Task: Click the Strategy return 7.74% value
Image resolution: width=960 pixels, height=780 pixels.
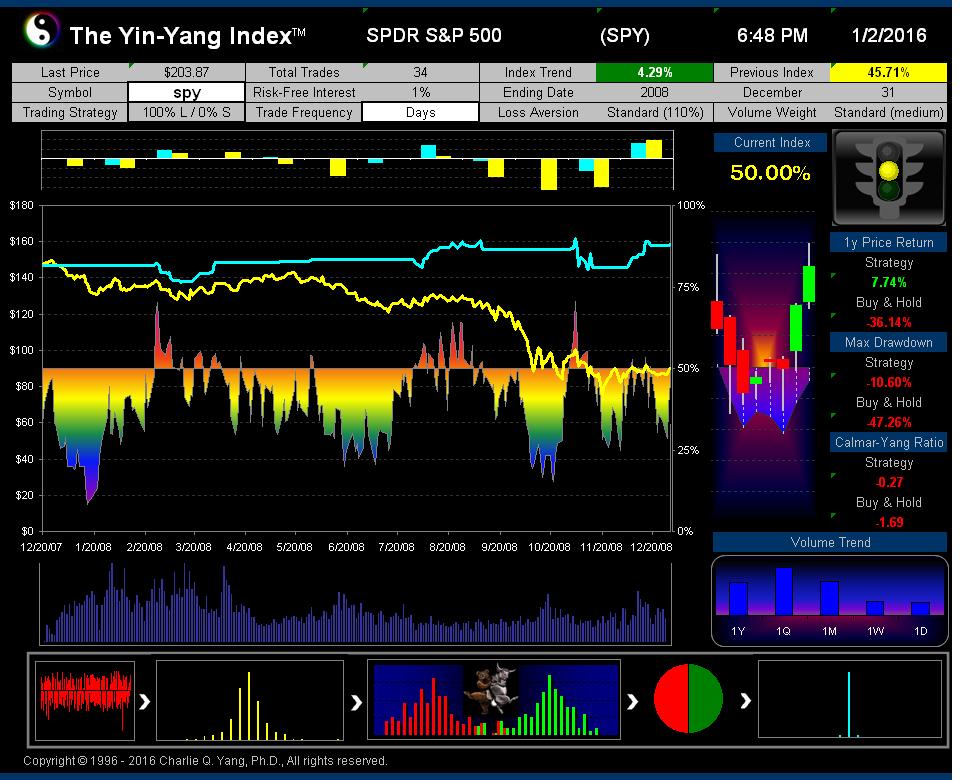Action: click(888, 282)
